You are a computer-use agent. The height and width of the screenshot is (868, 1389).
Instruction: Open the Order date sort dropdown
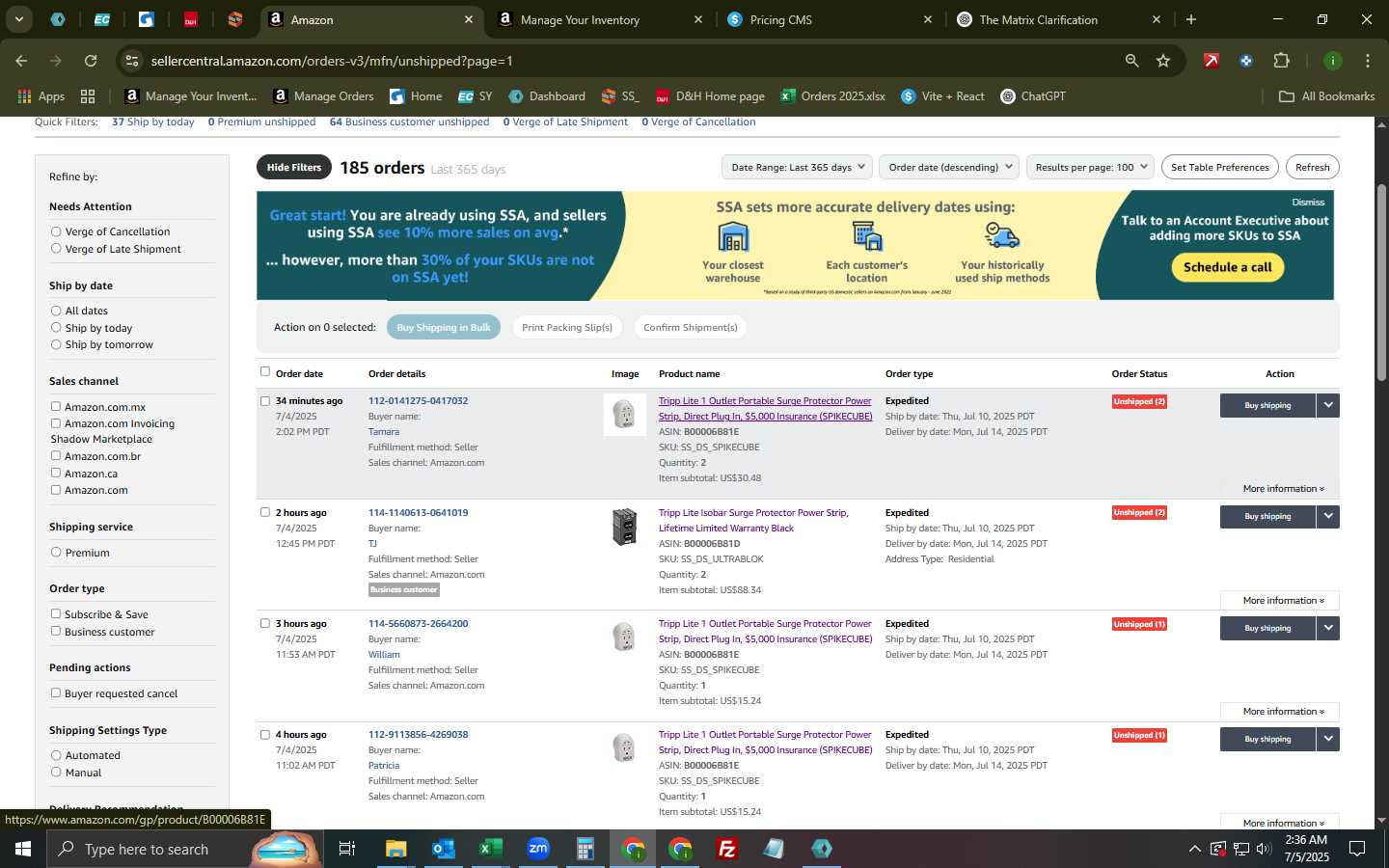949,167
